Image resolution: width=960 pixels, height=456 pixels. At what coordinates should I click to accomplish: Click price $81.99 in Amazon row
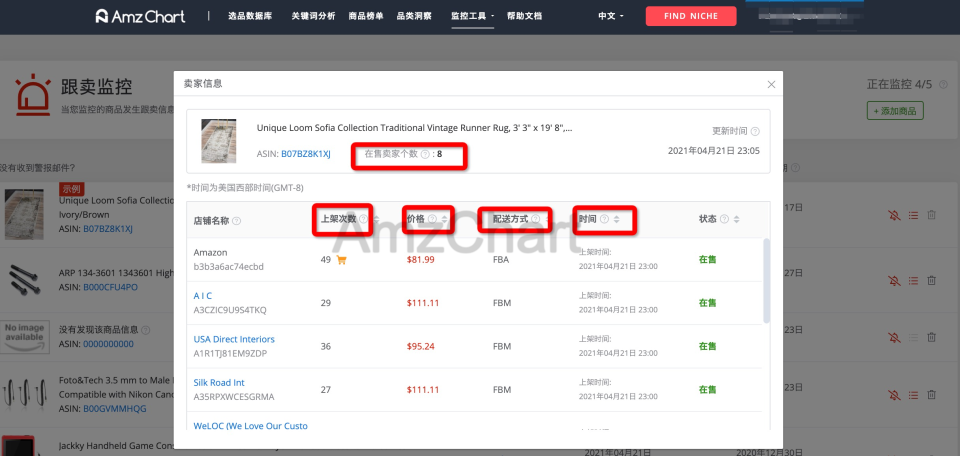point(421,260)
